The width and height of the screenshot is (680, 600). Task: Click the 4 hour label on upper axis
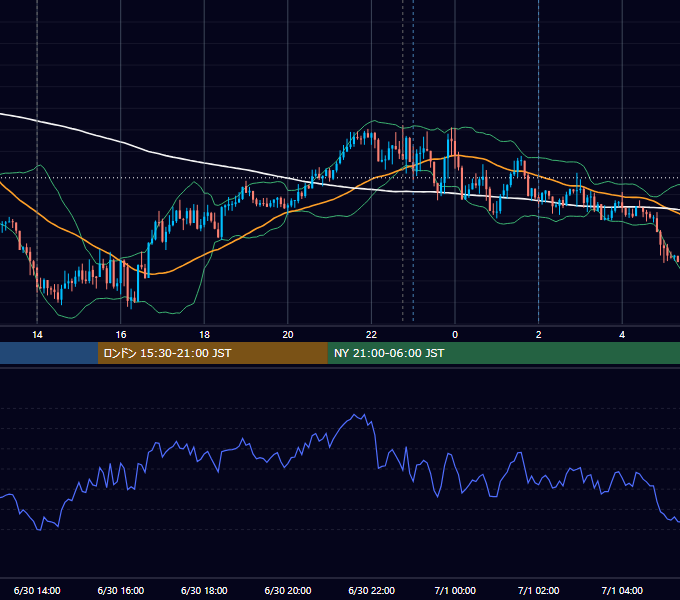coord(622,335)
